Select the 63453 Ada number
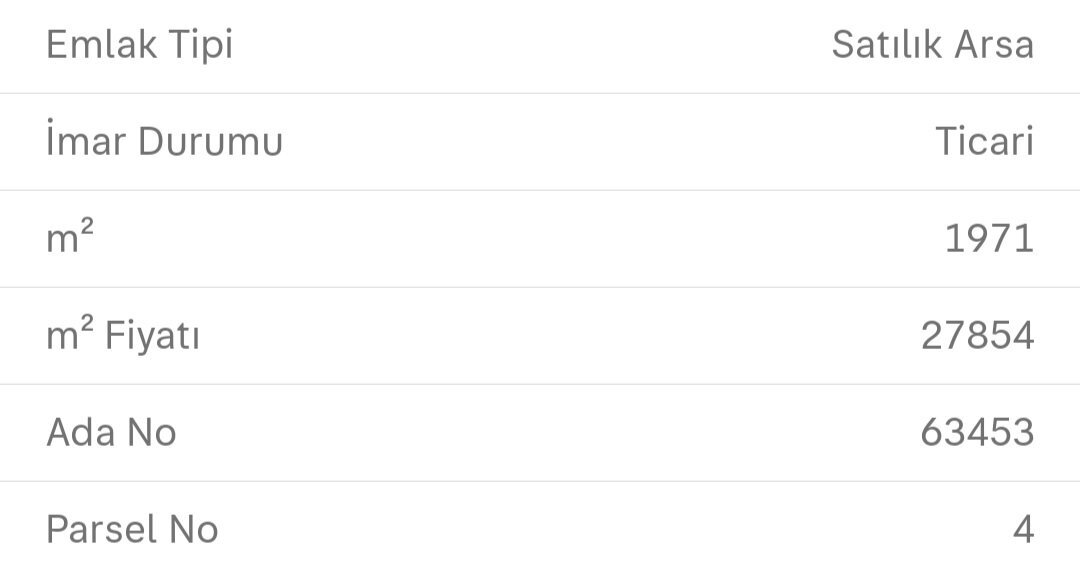The image size is (1080, 576). point(977,433)
